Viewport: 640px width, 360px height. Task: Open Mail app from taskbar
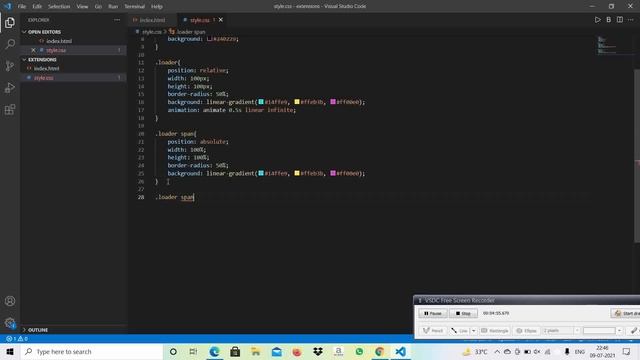(x=276, y=351)
